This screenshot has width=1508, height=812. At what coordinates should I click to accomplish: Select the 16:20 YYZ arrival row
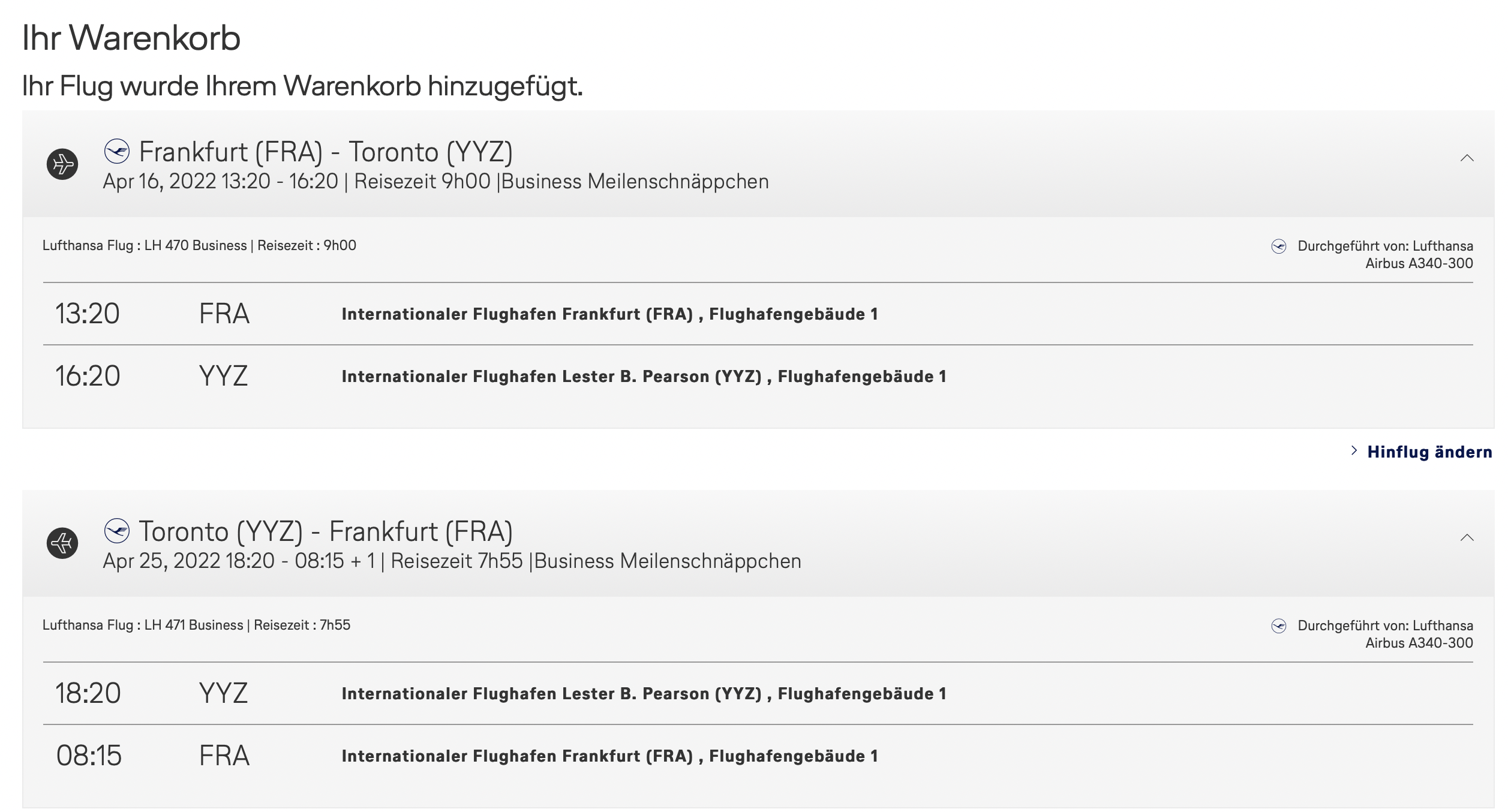(758, 376)
